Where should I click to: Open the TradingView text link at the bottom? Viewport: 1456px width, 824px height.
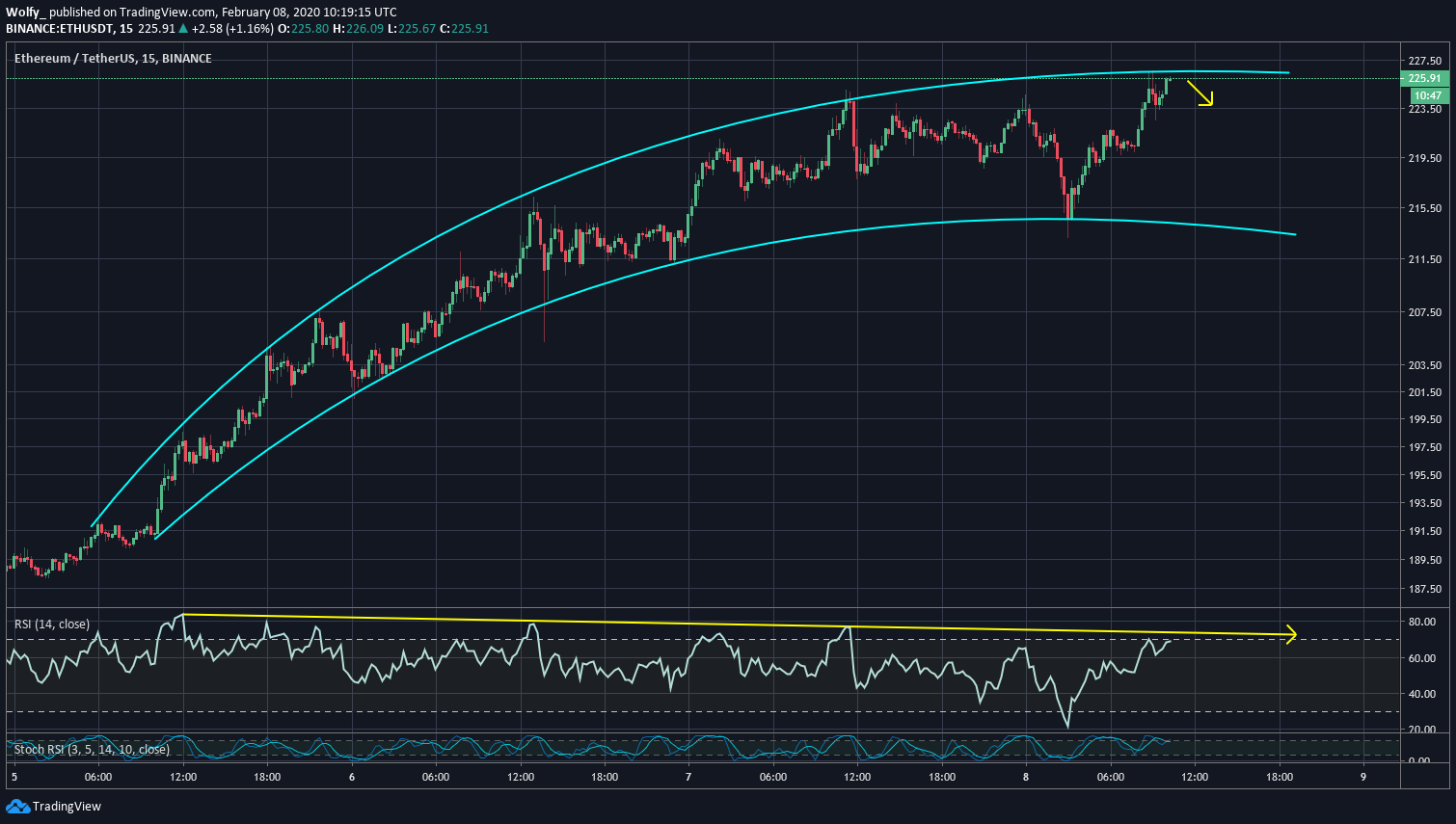pyautogui.click(x=67, y=807)
